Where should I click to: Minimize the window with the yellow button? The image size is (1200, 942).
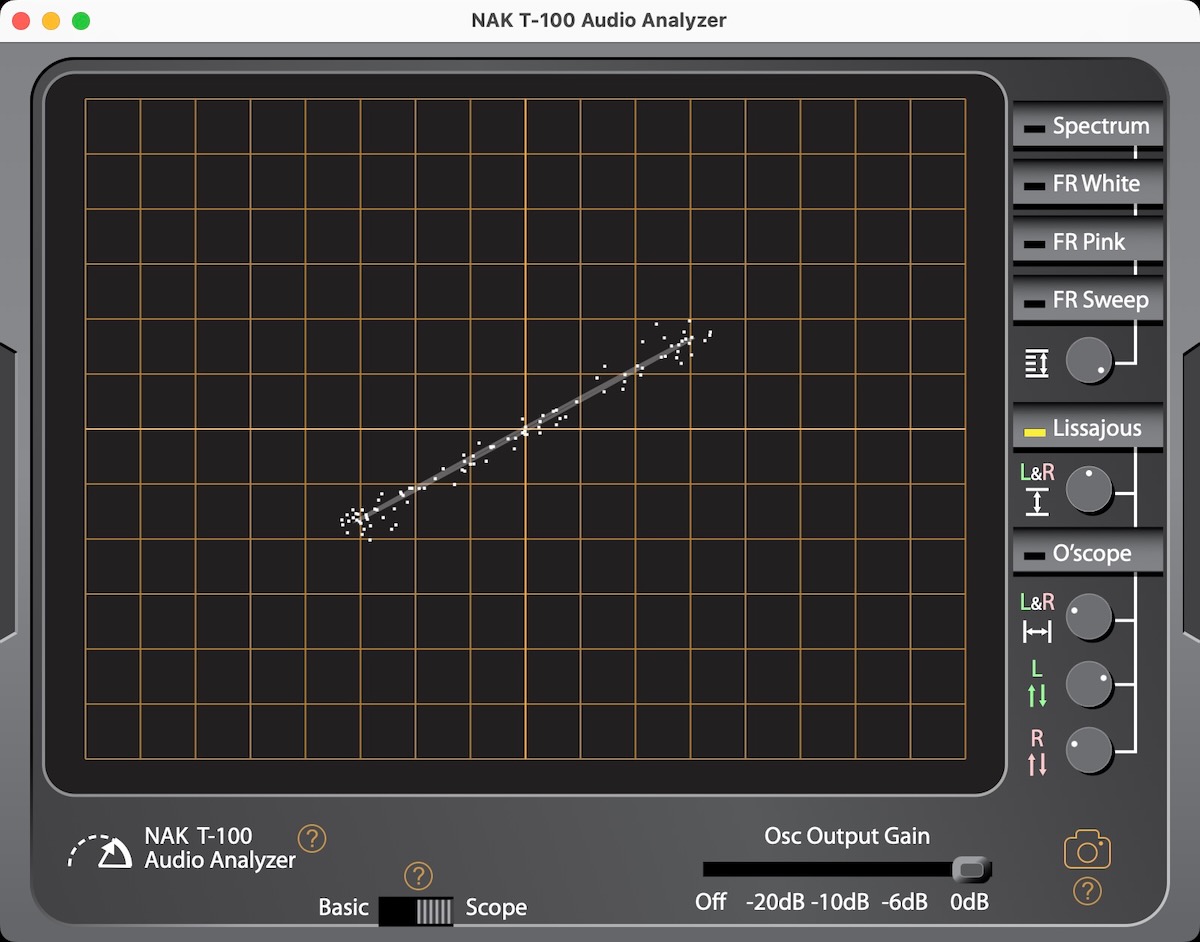coord(51,21)
